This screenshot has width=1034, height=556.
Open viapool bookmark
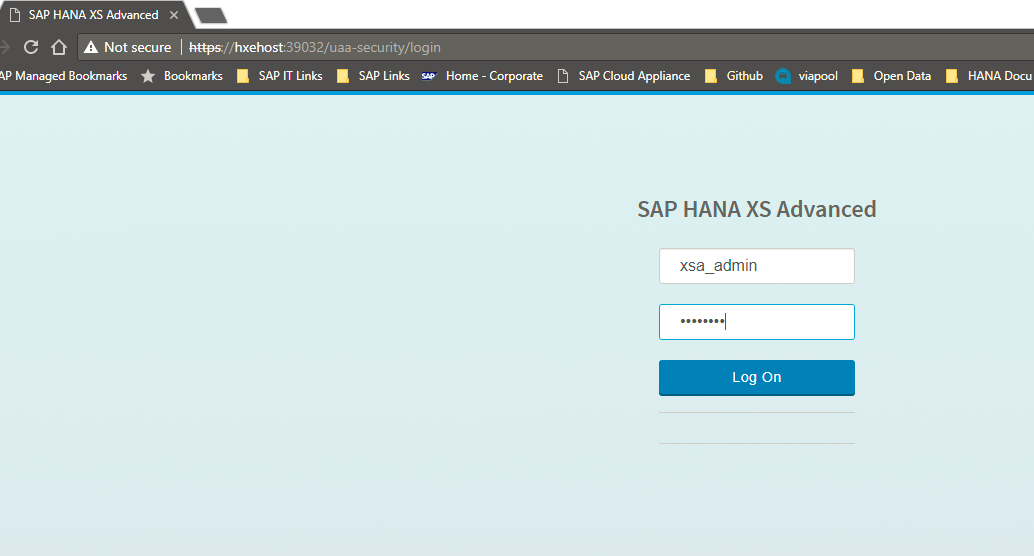(807, 76)
